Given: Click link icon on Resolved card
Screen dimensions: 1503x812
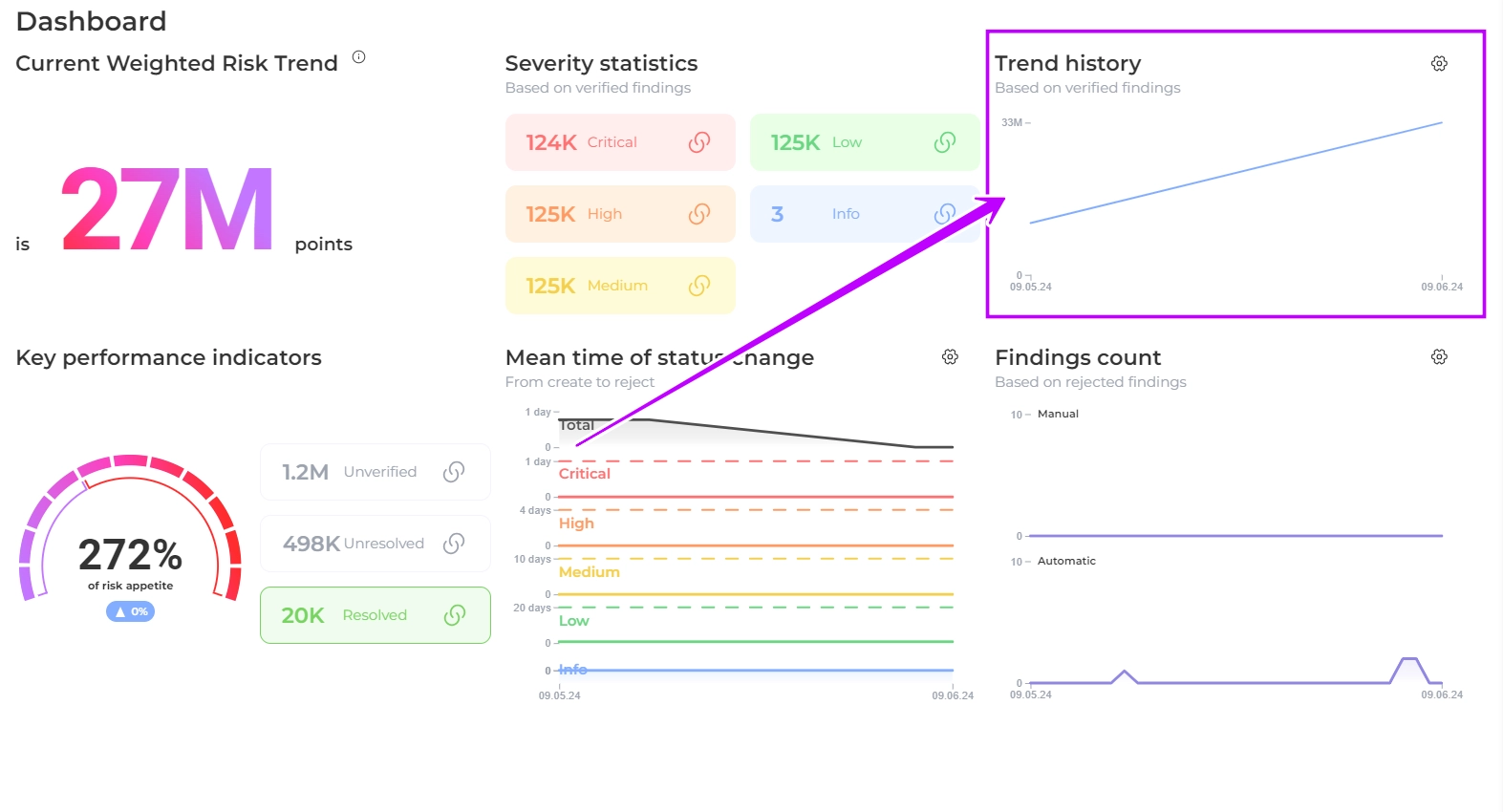Looking at the screenshot, I should pyautogui.click(x=454, y=615).
